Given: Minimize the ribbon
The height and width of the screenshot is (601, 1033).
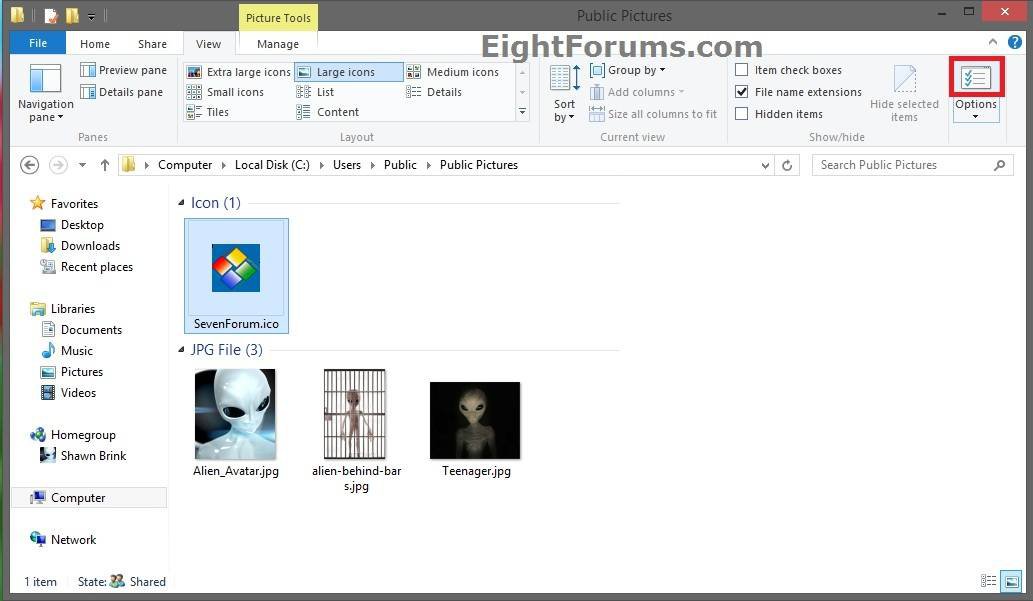Looking at the screenshot, I should pyautogui.click(x=993, y=42).
